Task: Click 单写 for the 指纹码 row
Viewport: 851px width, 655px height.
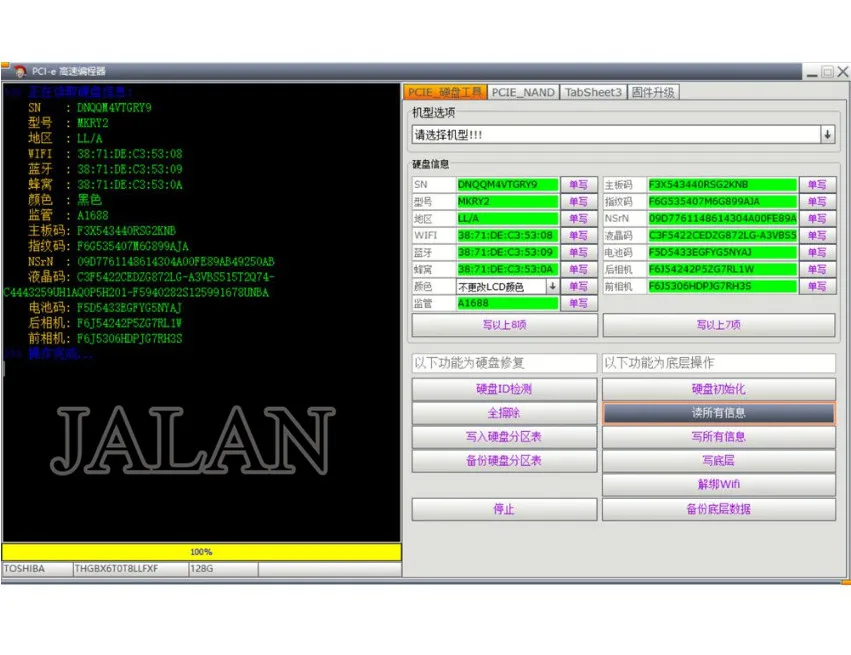Action: pos(817,201)
